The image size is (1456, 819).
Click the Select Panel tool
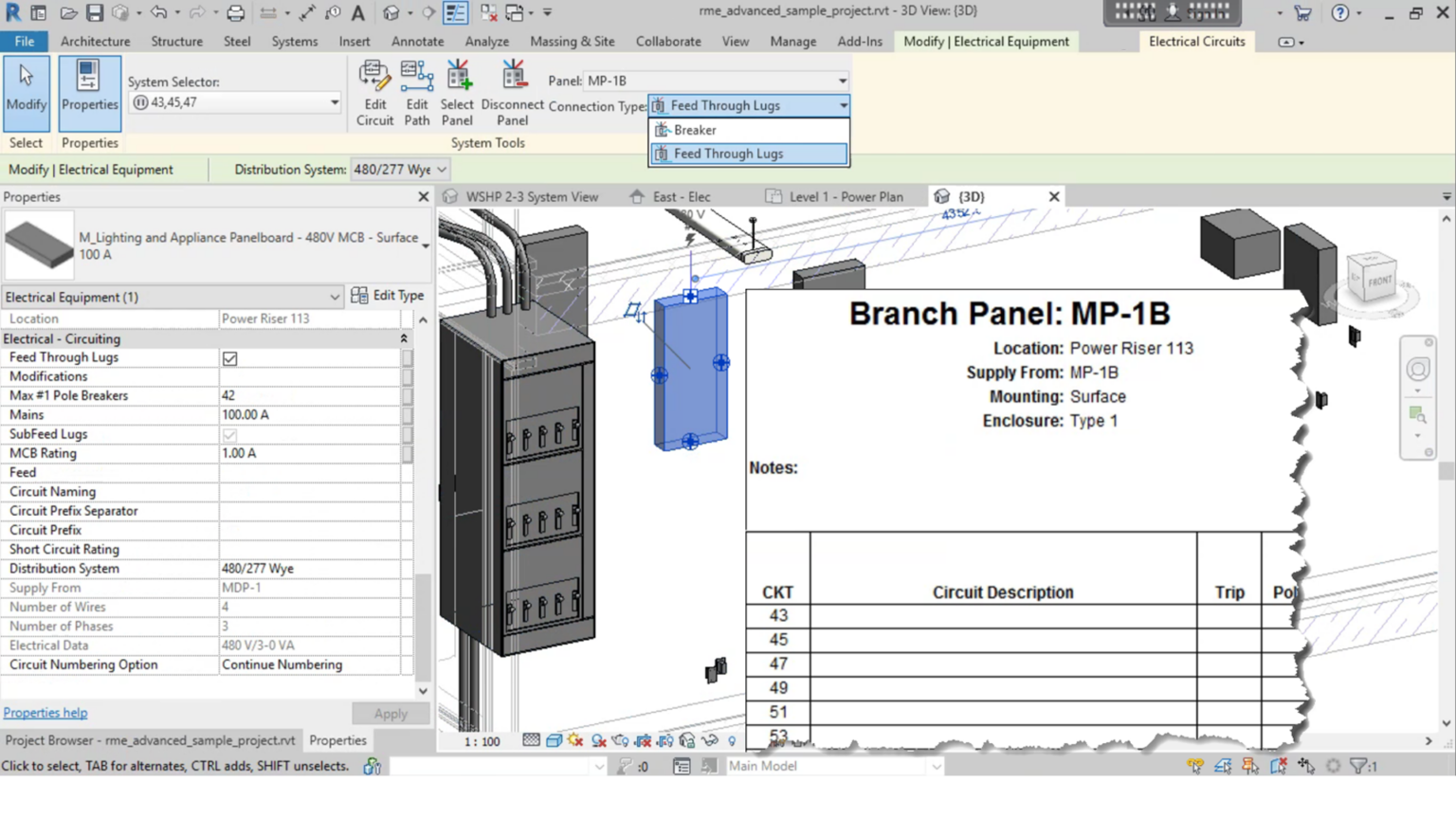click(x=457, y=90)
